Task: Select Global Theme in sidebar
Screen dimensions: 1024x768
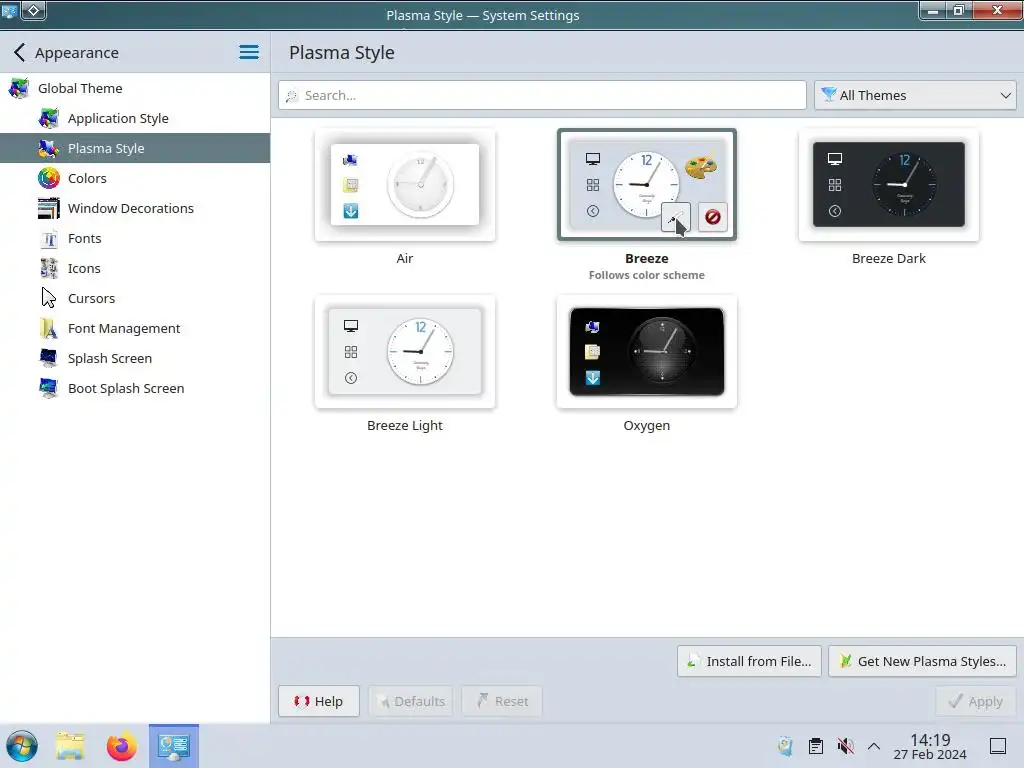Action: [135, 88]
